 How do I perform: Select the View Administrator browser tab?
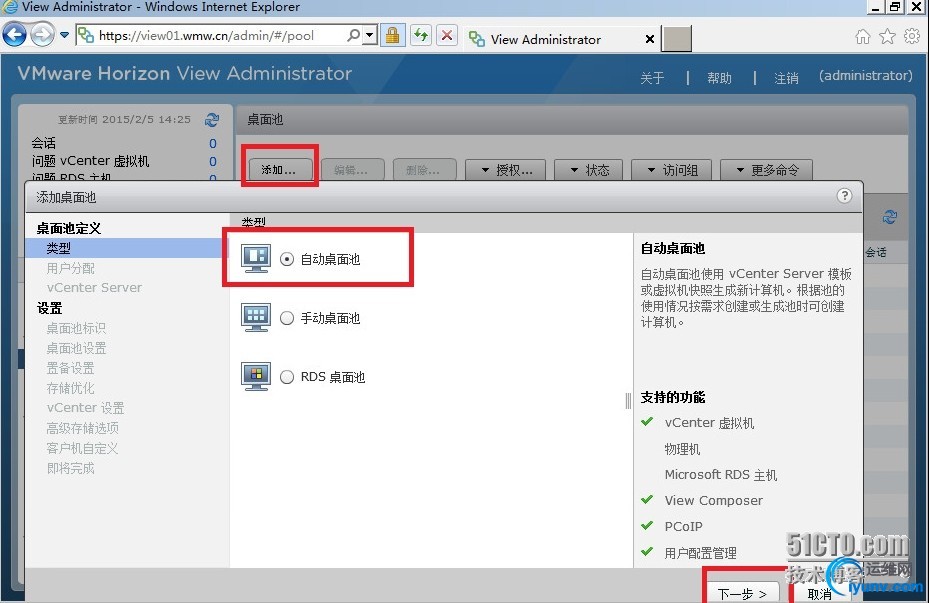[545, 39]
